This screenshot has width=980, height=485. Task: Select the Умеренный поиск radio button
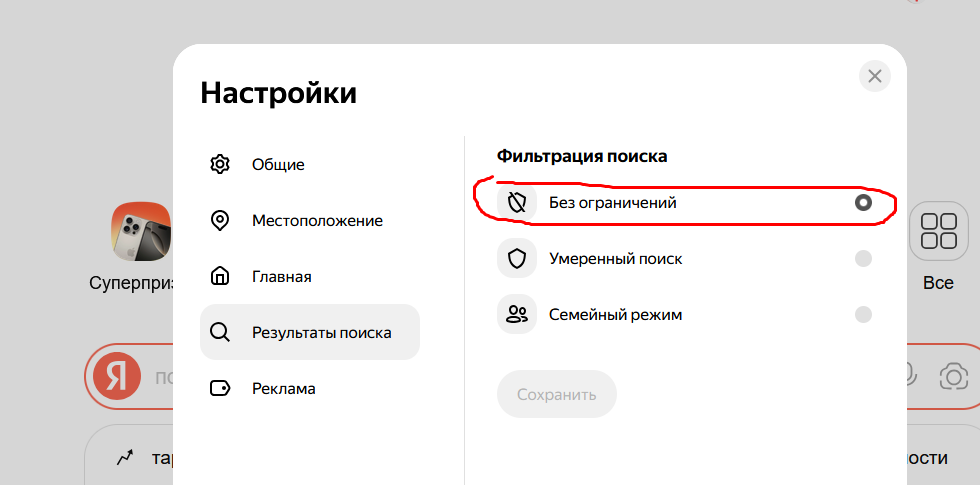pos(863,258)
